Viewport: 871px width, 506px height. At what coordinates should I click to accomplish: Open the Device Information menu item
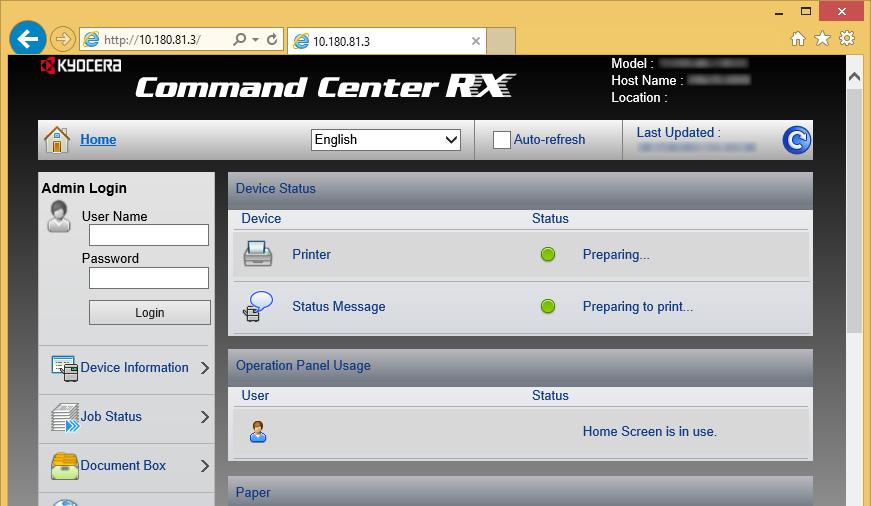pos(134,368)
